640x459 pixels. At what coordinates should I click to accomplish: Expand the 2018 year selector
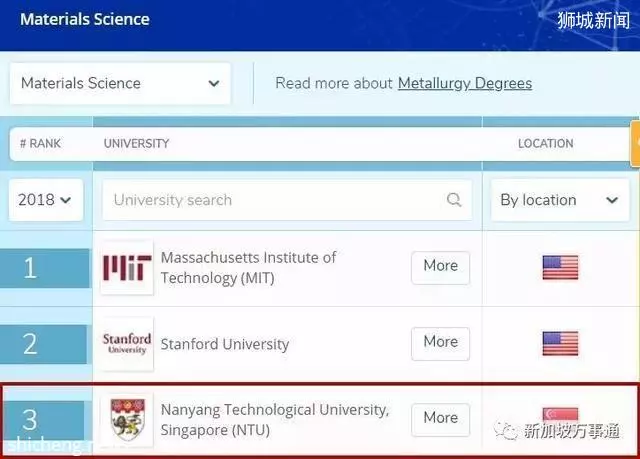tap(46, 200)
